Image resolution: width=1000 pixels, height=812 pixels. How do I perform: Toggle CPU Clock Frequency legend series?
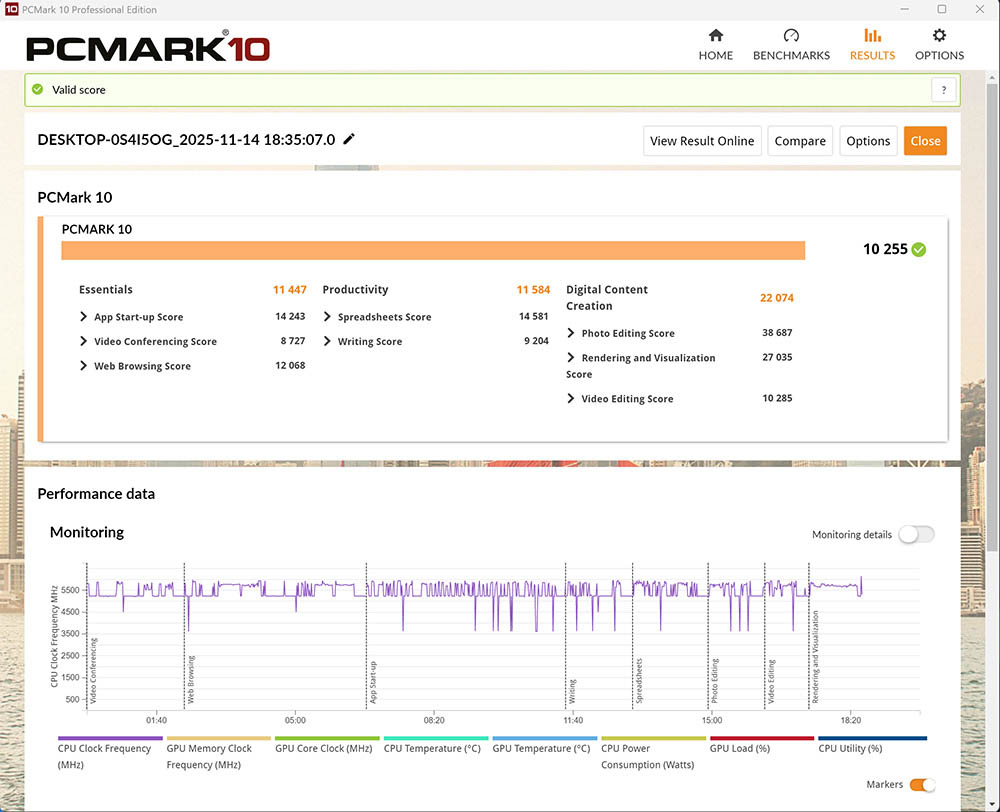(104, 748)
